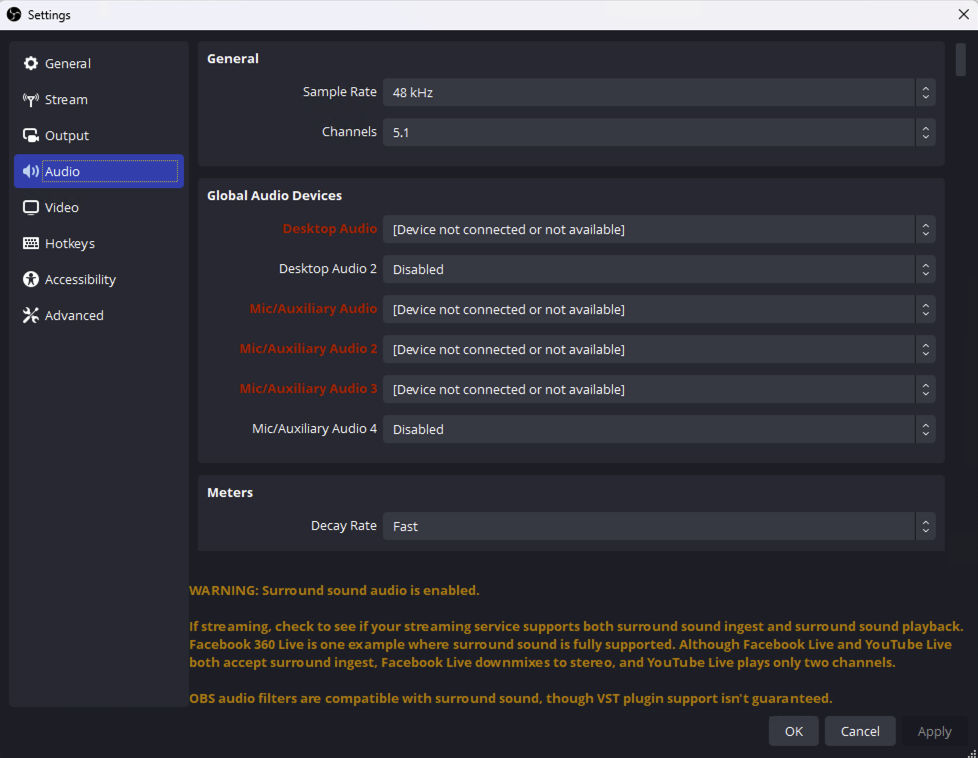Click the Video monitor icon
Screen dimensions: 978x758
point(30,208)
